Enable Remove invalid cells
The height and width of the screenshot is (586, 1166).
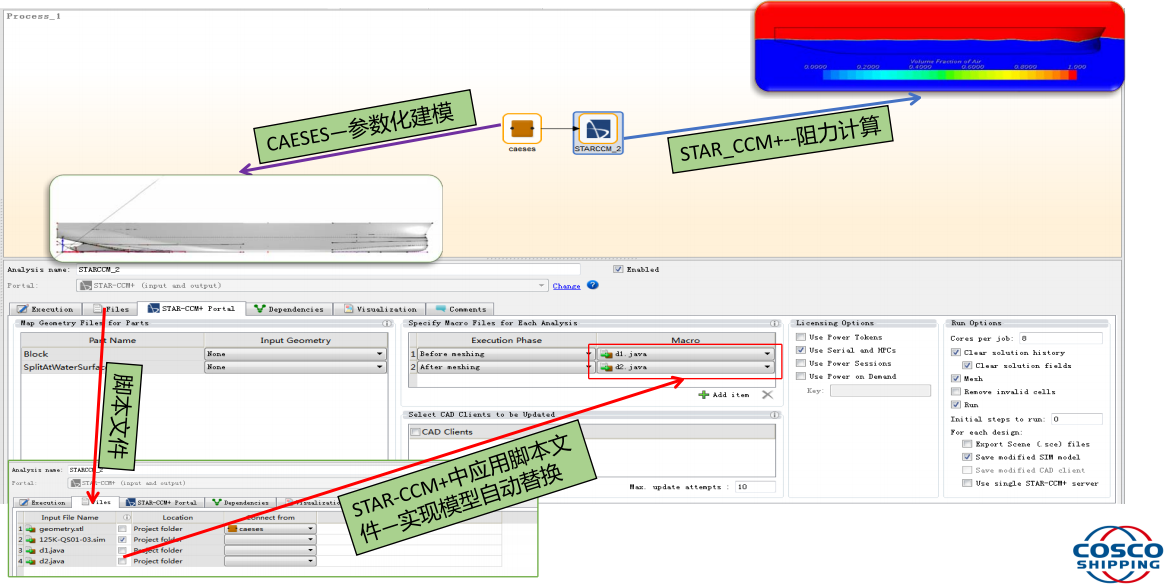pyautogui.click(x=956, y=391)
